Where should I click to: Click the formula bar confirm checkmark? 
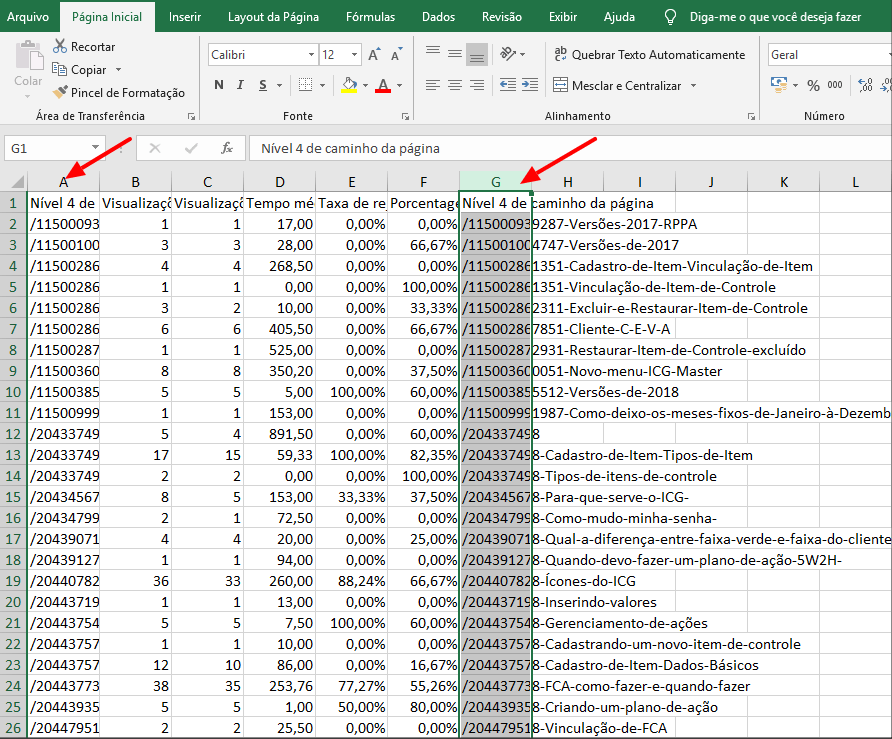(191, 148)
